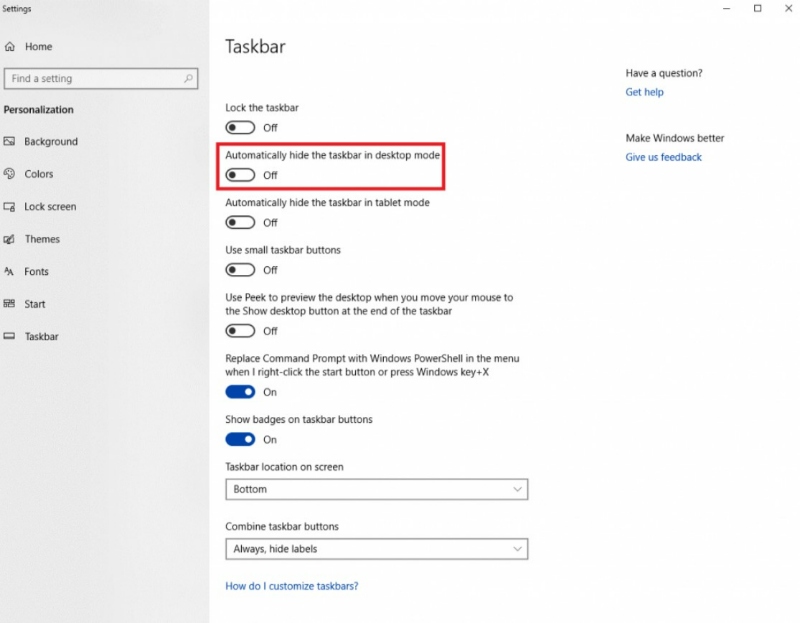Click the Start tiles icon

9,304
